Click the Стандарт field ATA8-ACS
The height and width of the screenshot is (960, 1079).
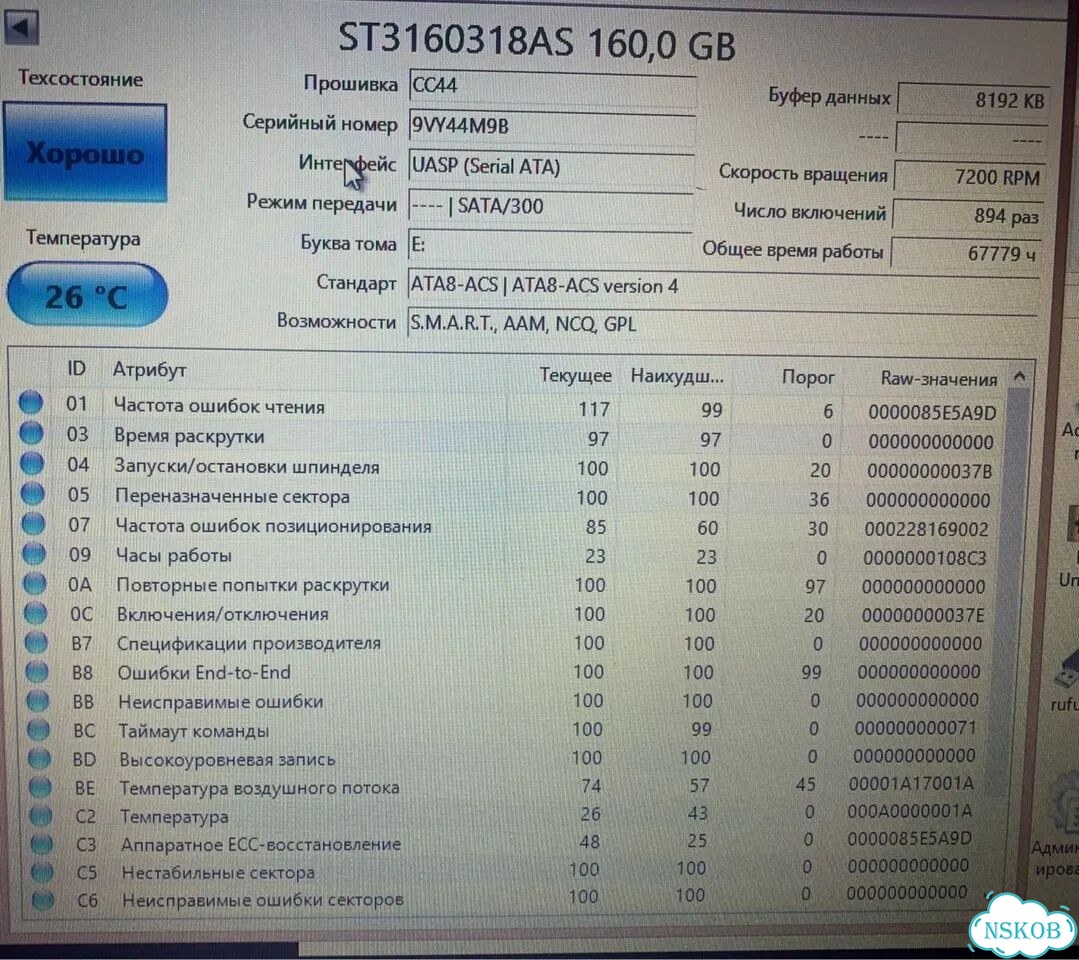[x=723, y=286]
